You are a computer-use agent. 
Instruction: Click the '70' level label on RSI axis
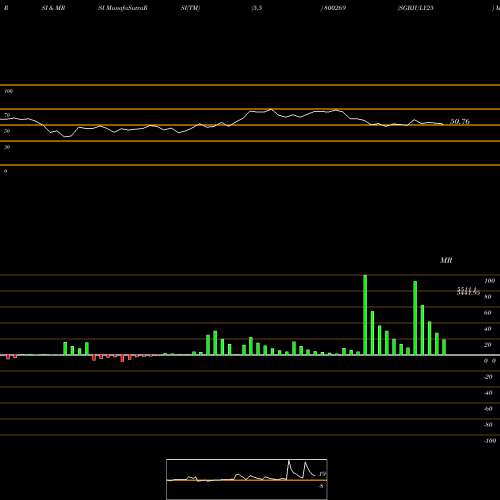tap(7, 115)
